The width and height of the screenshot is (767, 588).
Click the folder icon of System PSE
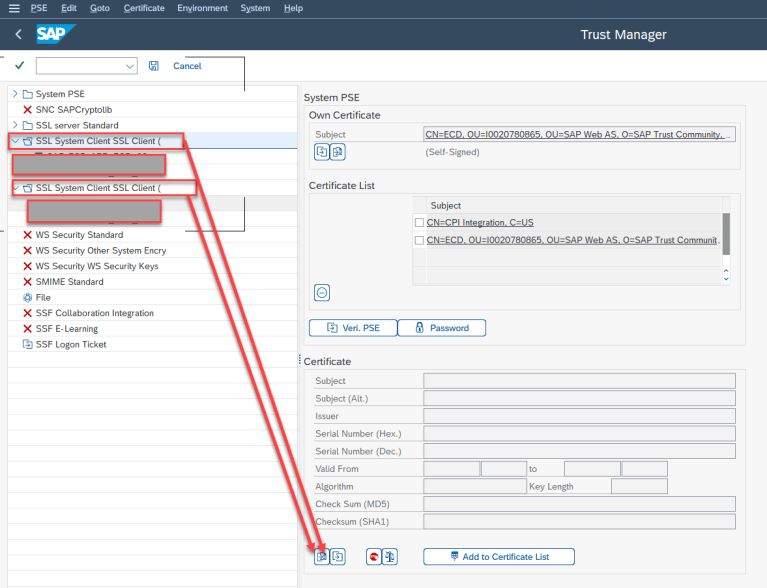click(x=28, y=94)
